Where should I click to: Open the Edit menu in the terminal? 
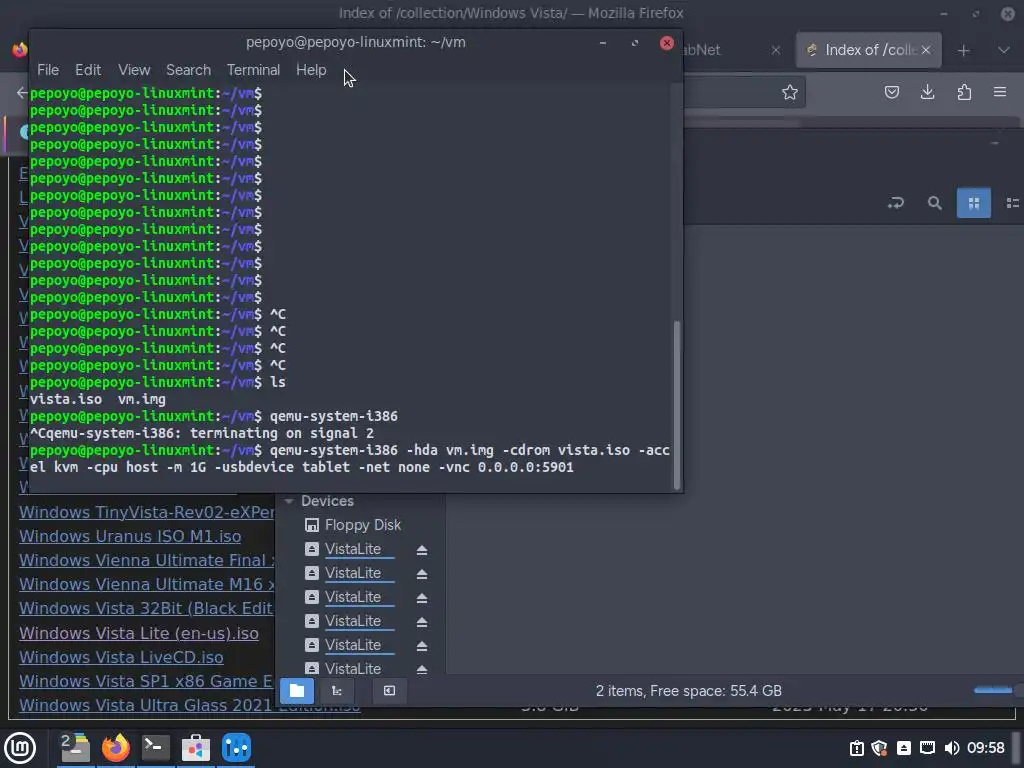tap(88, 70)
